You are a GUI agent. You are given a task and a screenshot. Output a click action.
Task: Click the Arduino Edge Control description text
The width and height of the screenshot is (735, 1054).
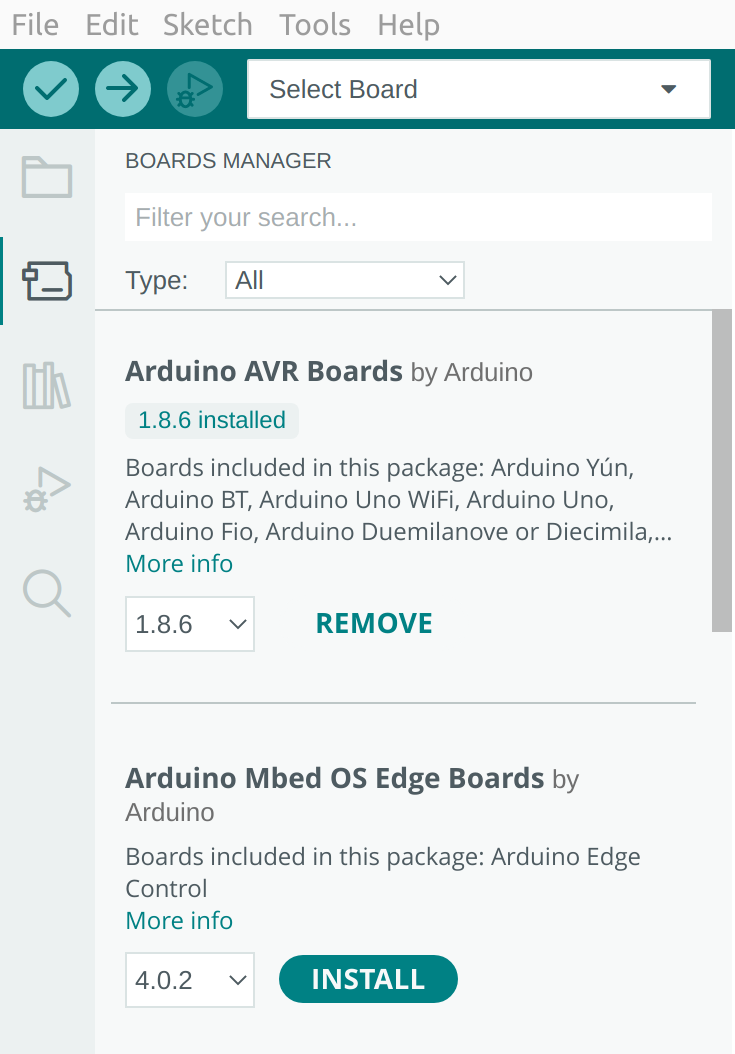tap(383, 873)
